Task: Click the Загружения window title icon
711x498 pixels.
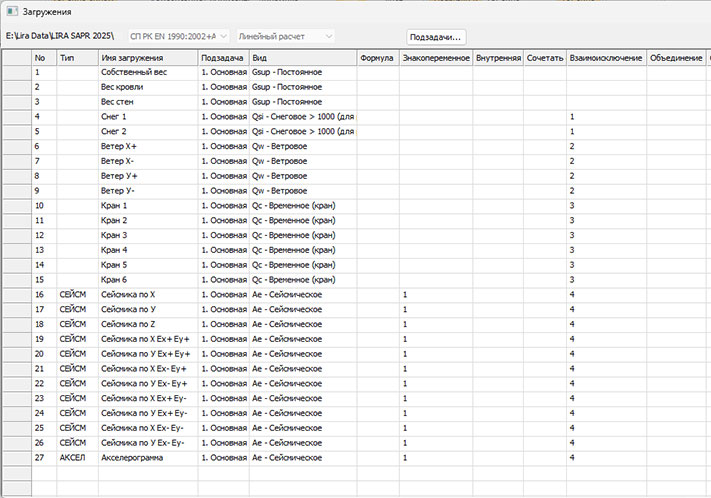Action: pyautogui.click(x=12, y=12)
